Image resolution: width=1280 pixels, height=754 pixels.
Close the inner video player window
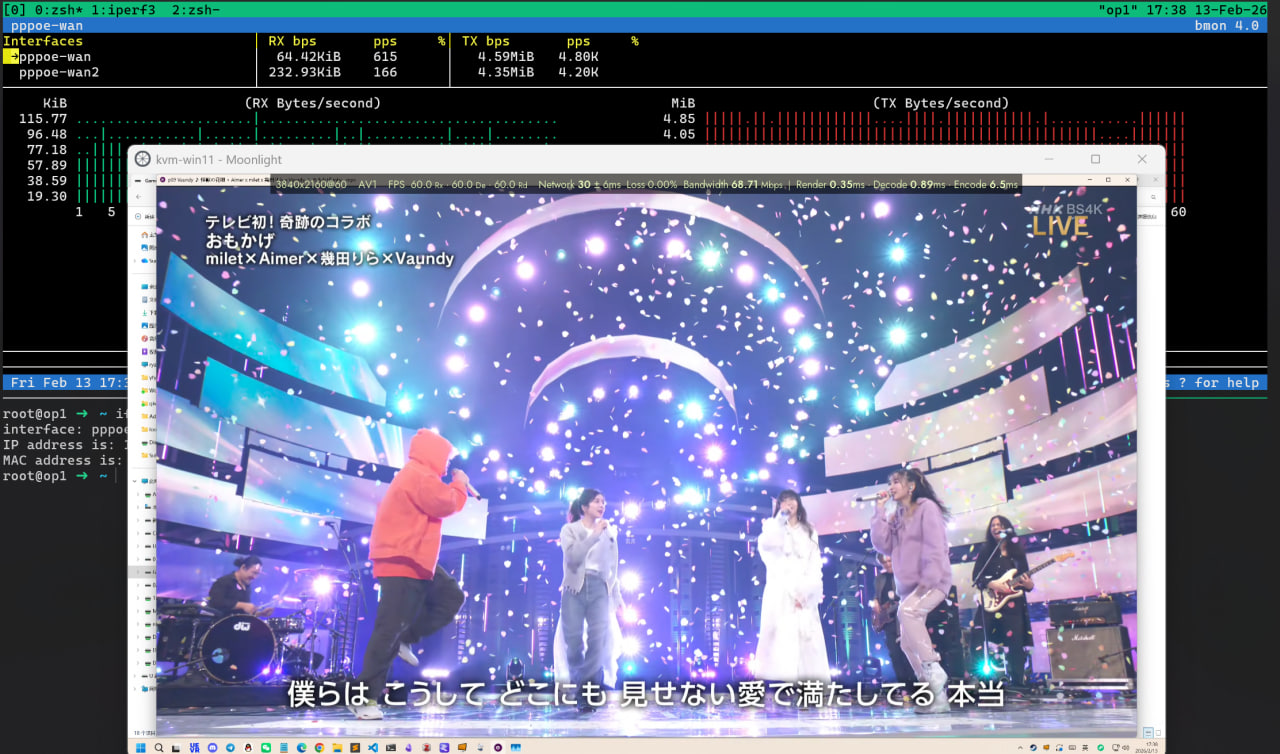1129,180
